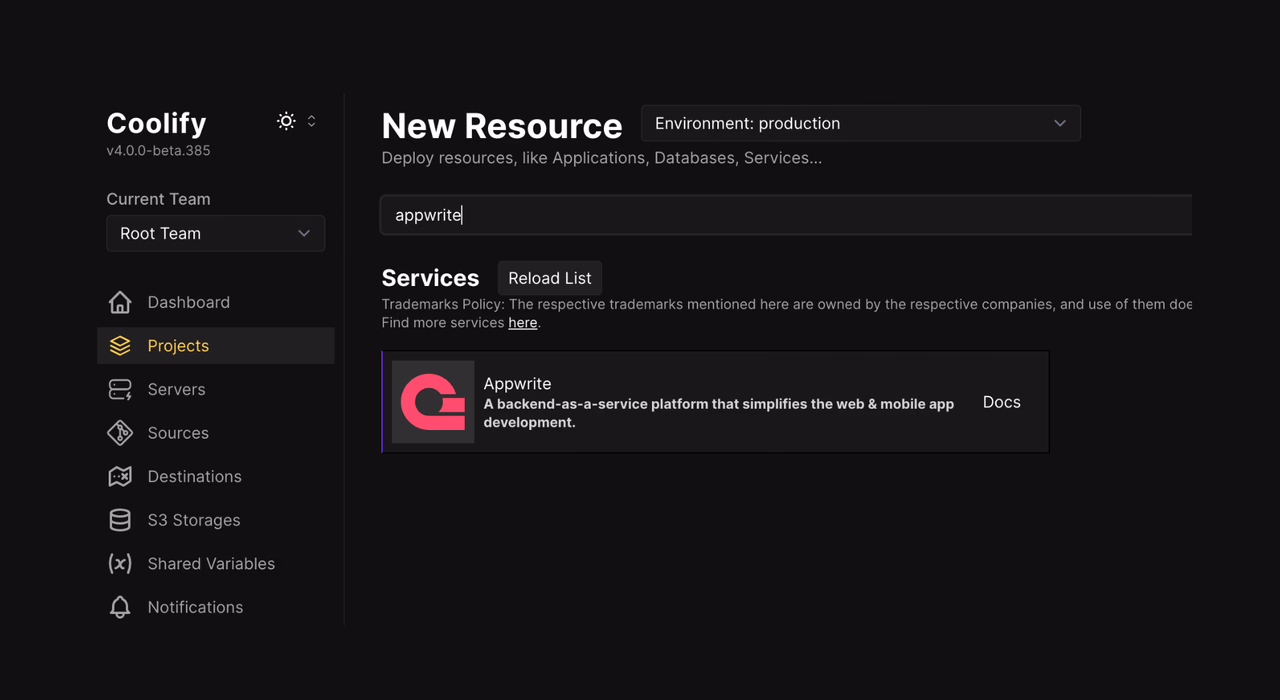This screenshot has width=1280, height=700.
Task: Open Notifications menu label
Action: [x=195, y=607]
